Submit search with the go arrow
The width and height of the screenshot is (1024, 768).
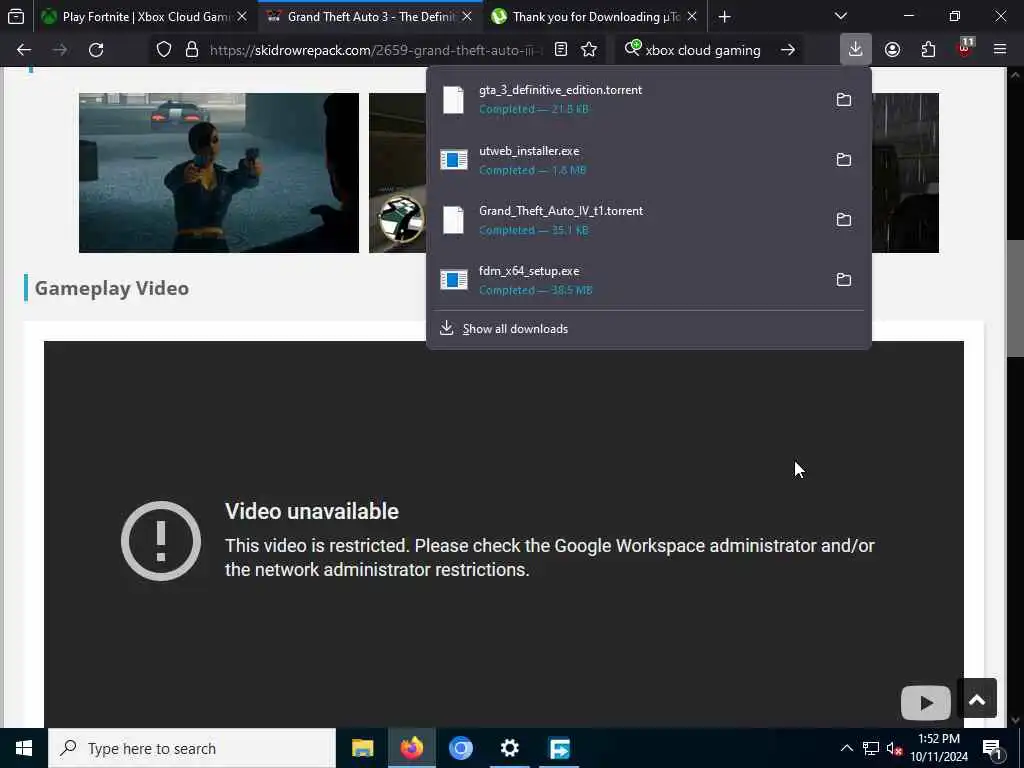click(x=788, y=50)
